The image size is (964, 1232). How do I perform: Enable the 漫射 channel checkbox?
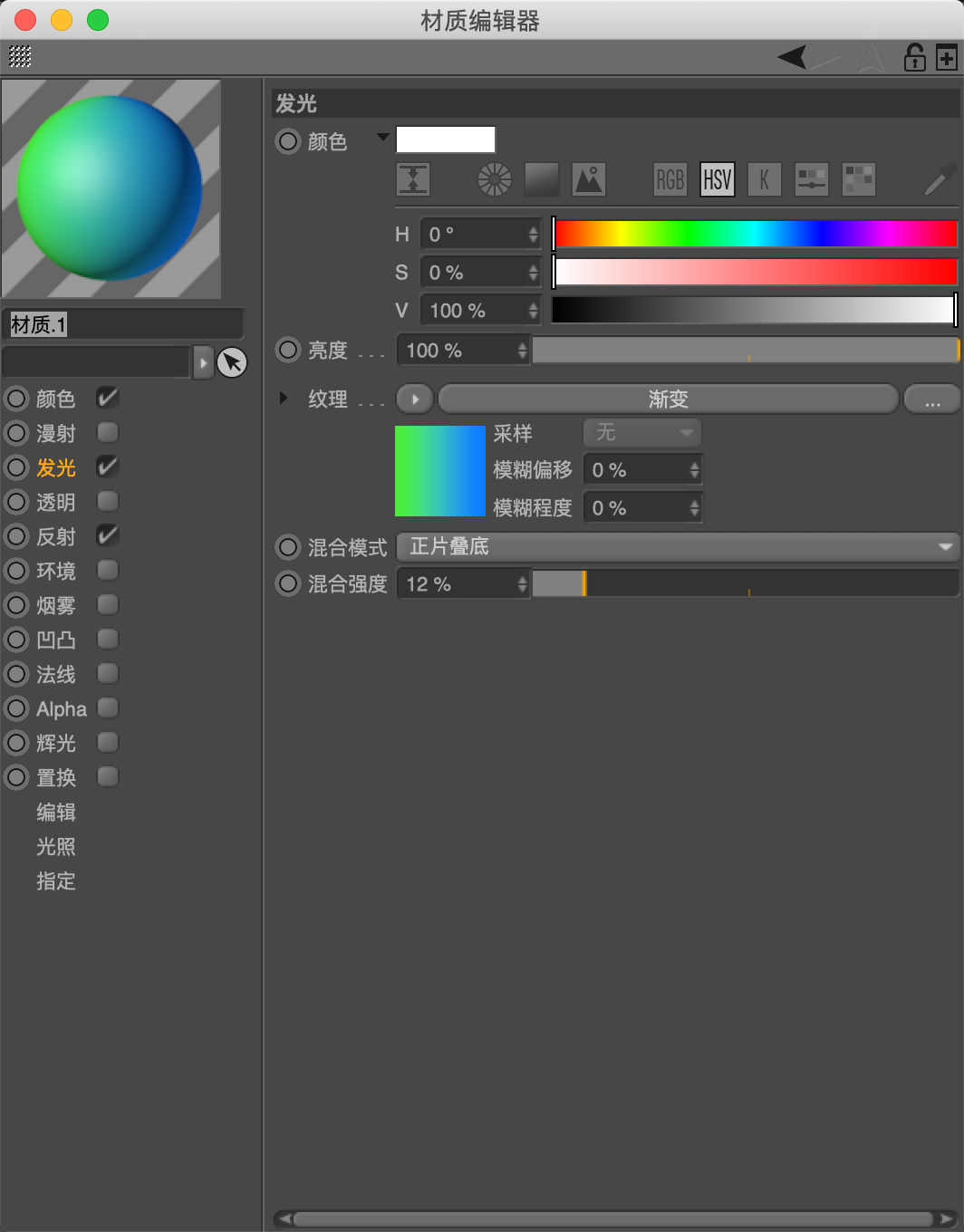(x=108, y=433)
